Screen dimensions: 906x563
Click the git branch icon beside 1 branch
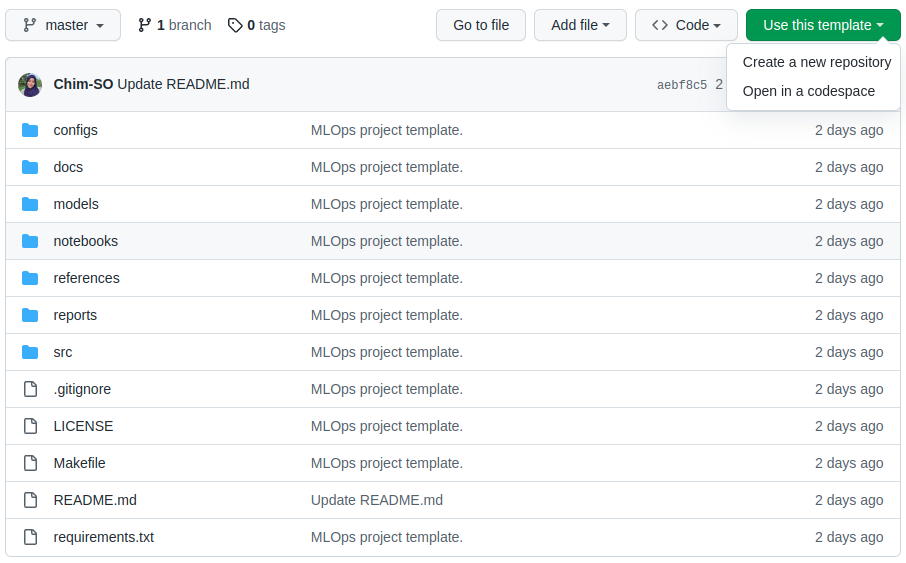click(x=144, y=25)
